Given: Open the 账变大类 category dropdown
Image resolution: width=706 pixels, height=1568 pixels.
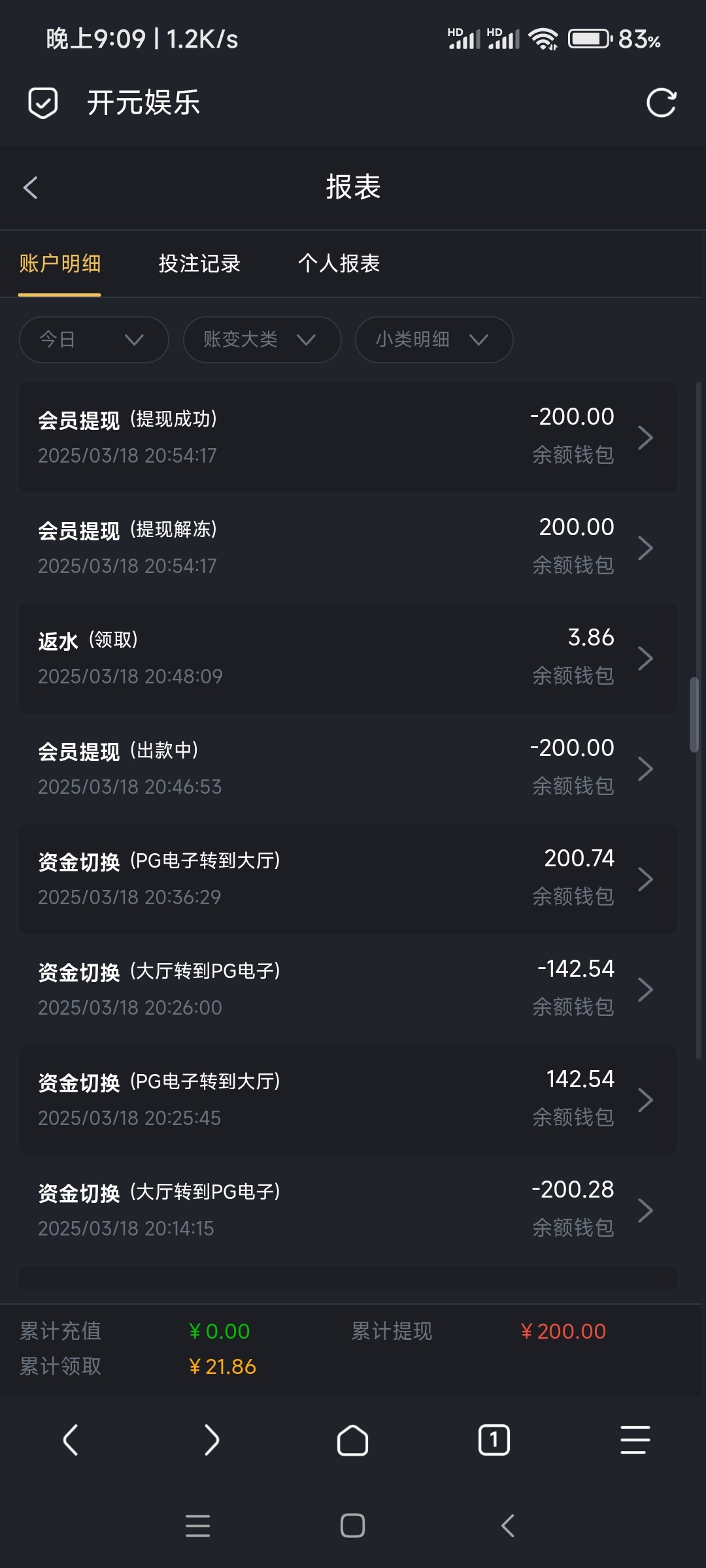Looking at the screenshot, I should pyautogui.click(x=262, y=340).
